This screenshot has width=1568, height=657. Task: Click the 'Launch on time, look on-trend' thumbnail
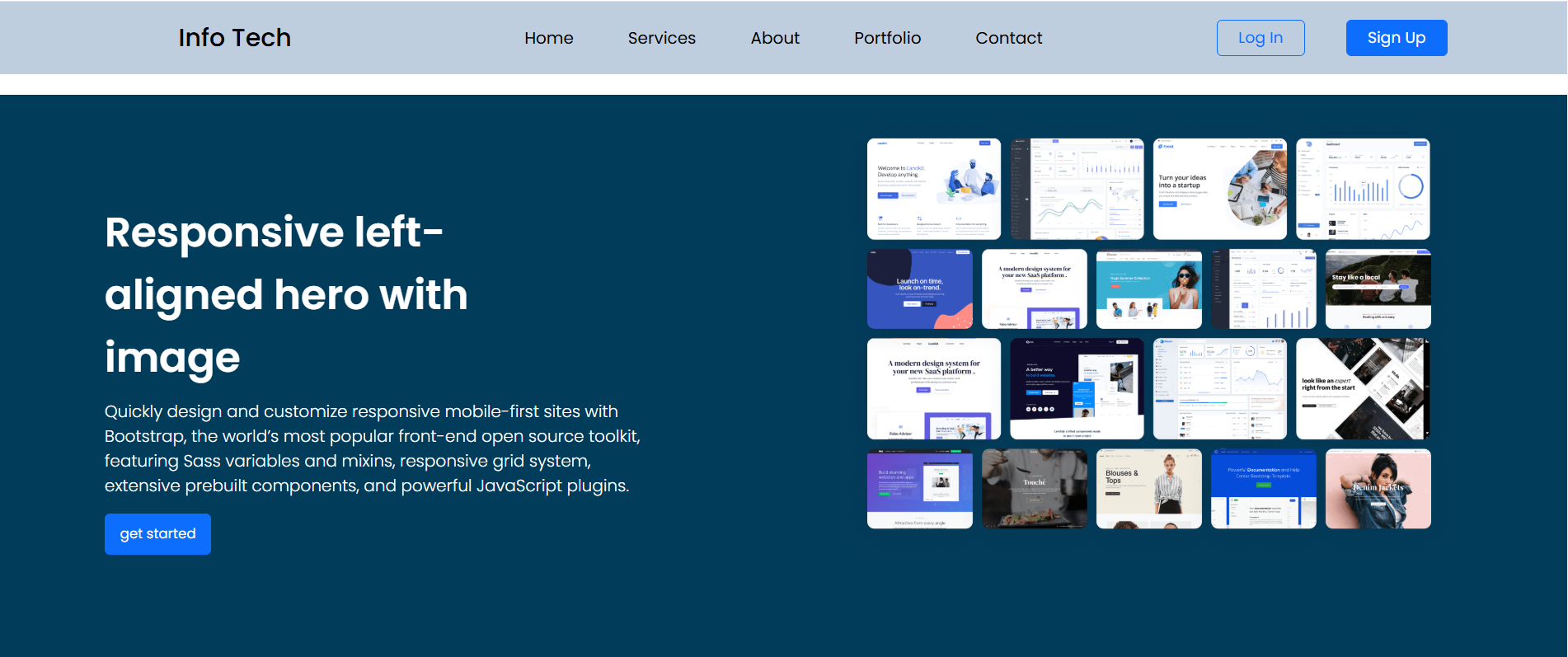(x=919, y=289)
